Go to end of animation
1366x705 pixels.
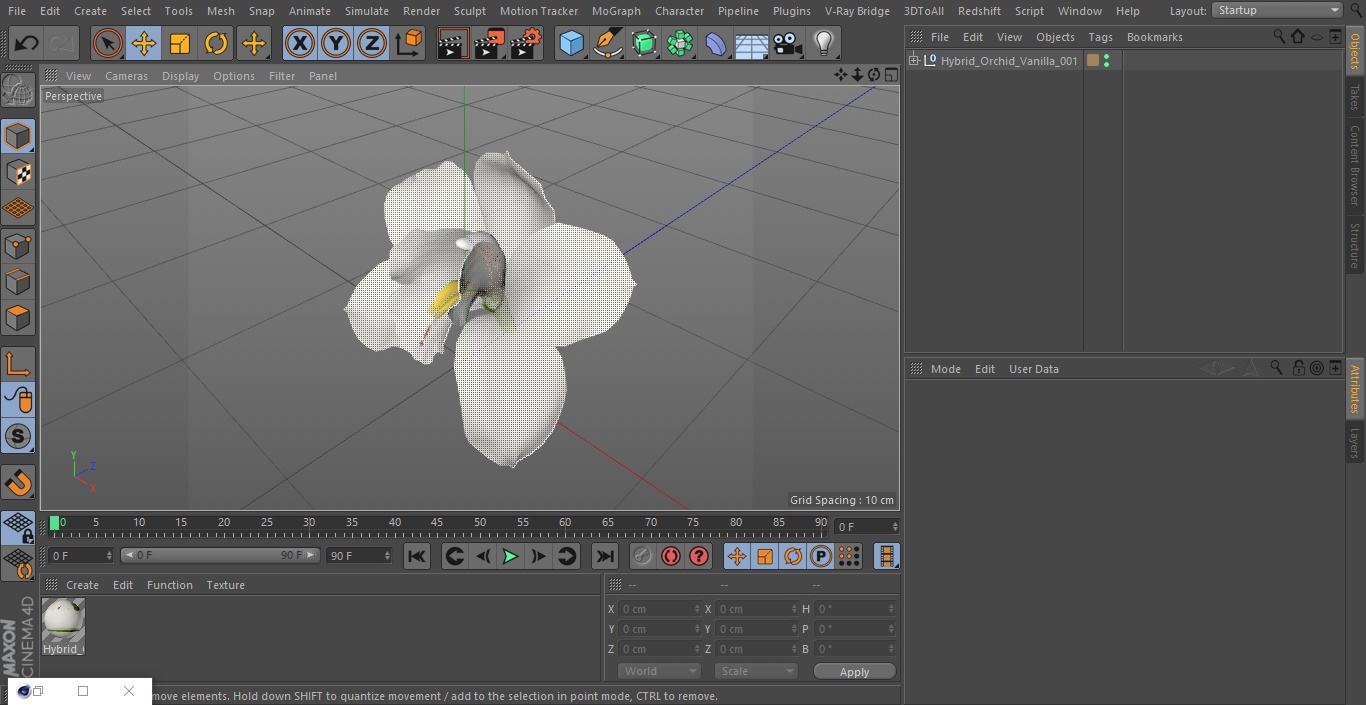(604, 557)
